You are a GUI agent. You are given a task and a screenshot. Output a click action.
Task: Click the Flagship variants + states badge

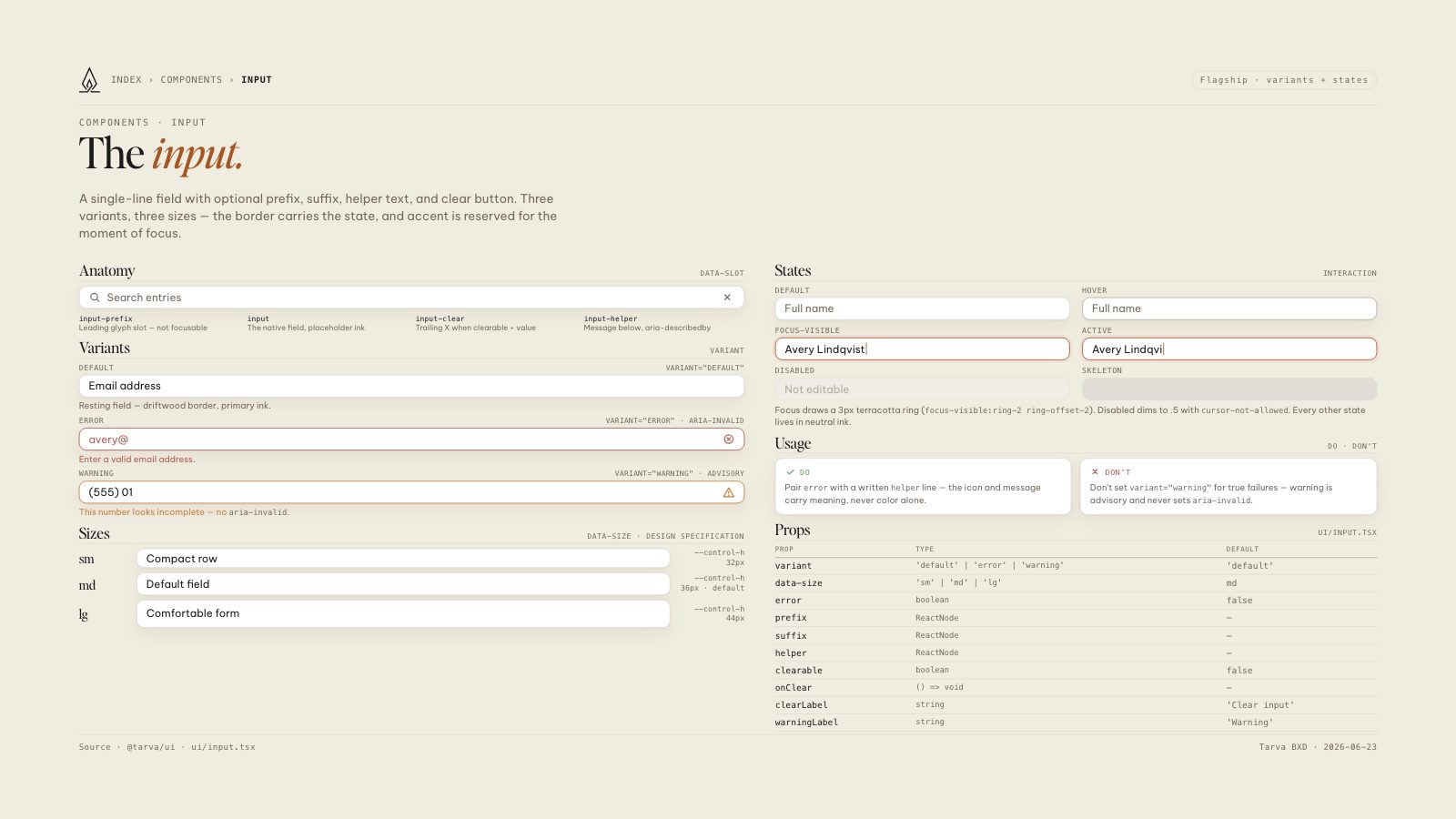coord(1284,80)
